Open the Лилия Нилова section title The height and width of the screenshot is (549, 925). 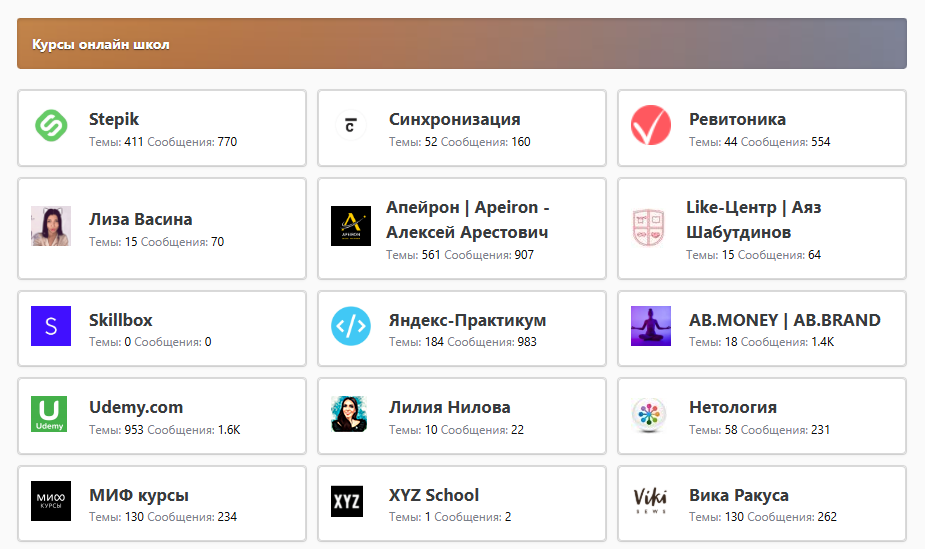click(450, 407)
